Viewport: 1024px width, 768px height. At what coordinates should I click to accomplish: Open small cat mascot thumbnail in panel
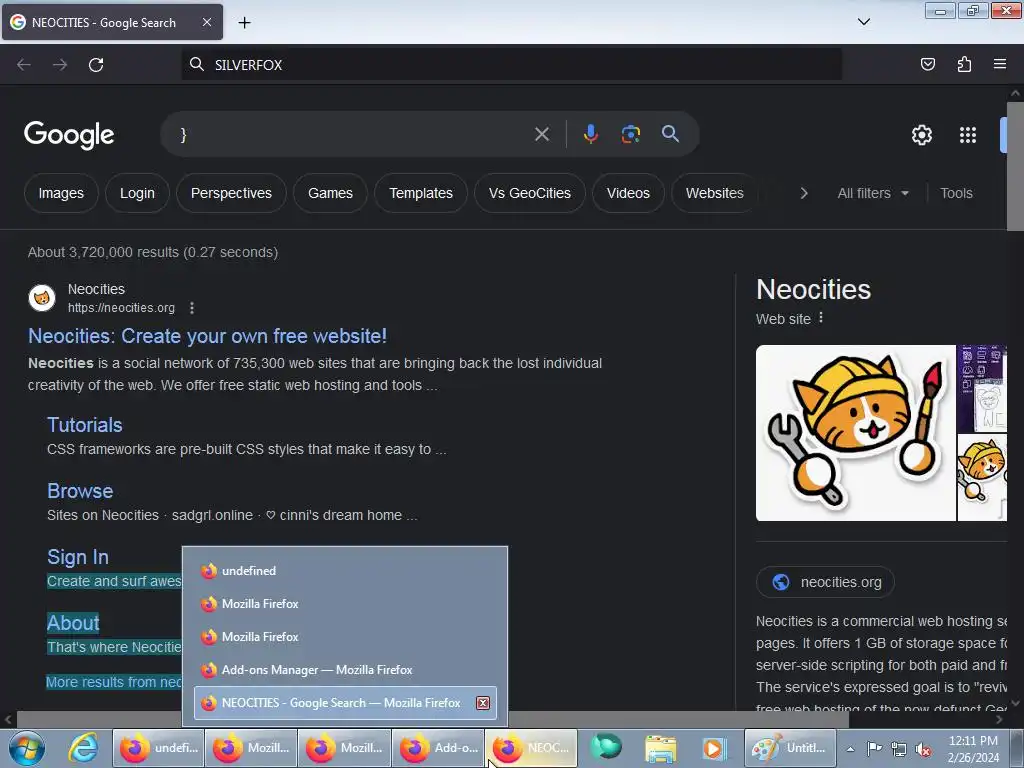[982, 477]
